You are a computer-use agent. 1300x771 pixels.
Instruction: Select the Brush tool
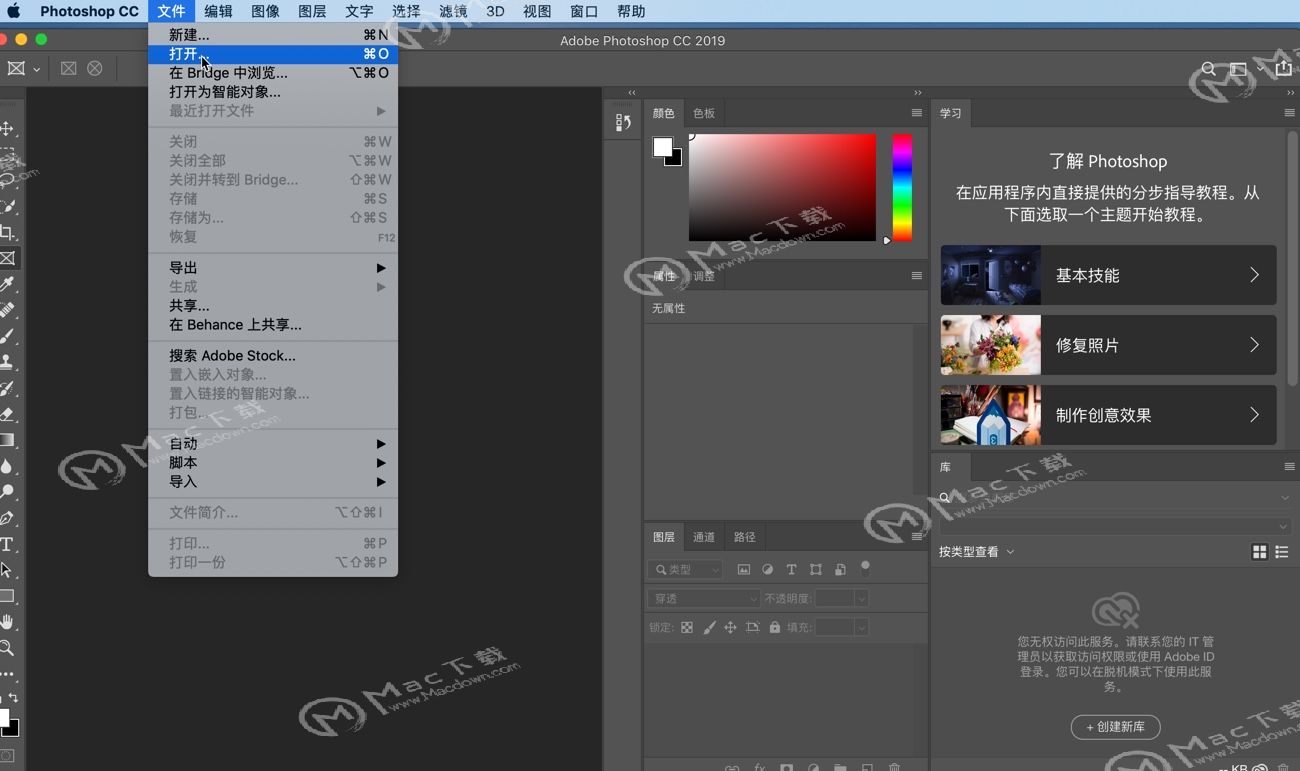click(x=7, y=336)
